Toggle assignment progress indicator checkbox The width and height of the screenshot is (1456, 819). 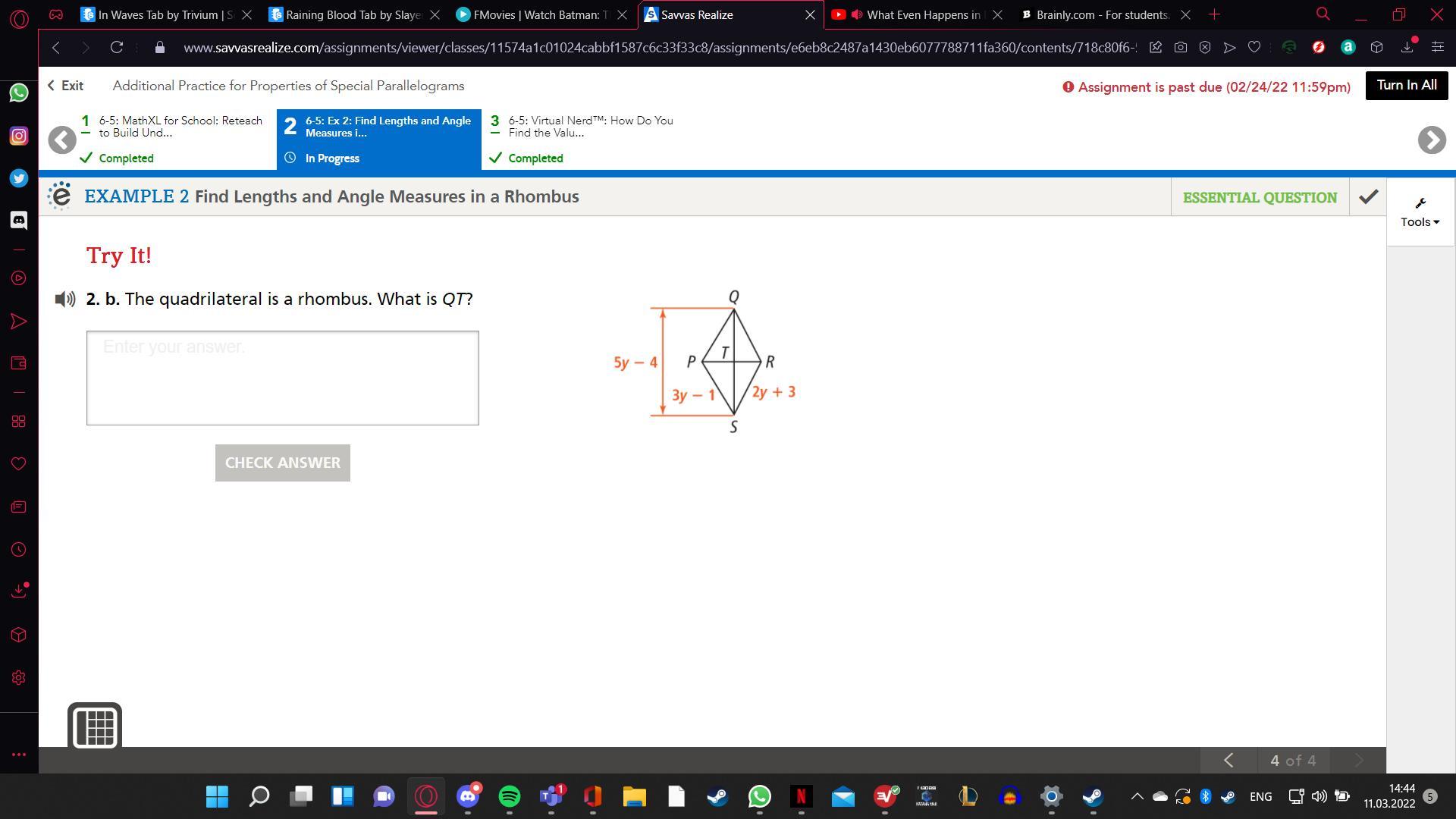point(1367,197)
